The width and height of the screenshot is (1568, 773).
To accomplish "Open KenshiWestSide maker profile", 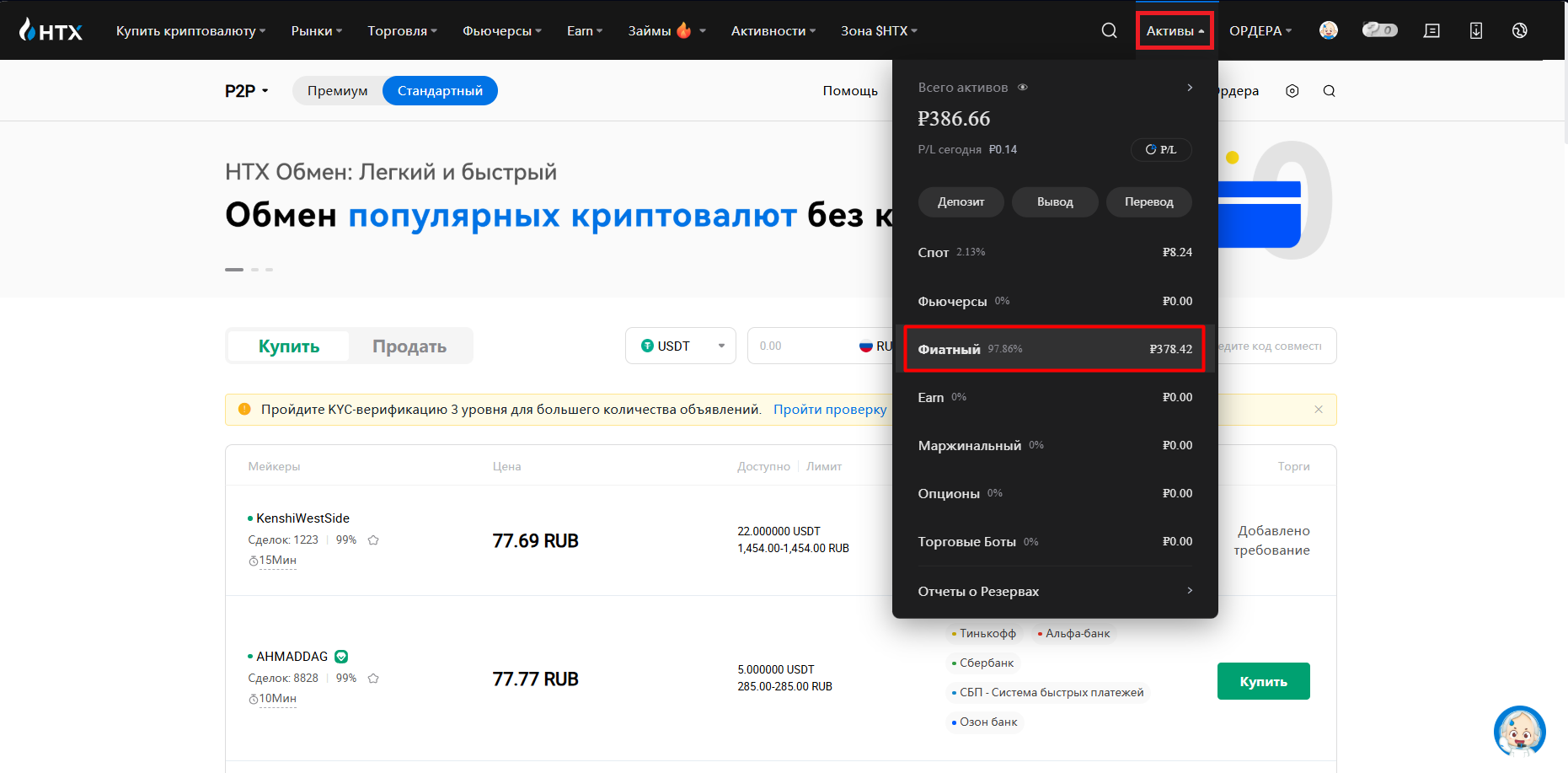I will [x=302, y=518].
